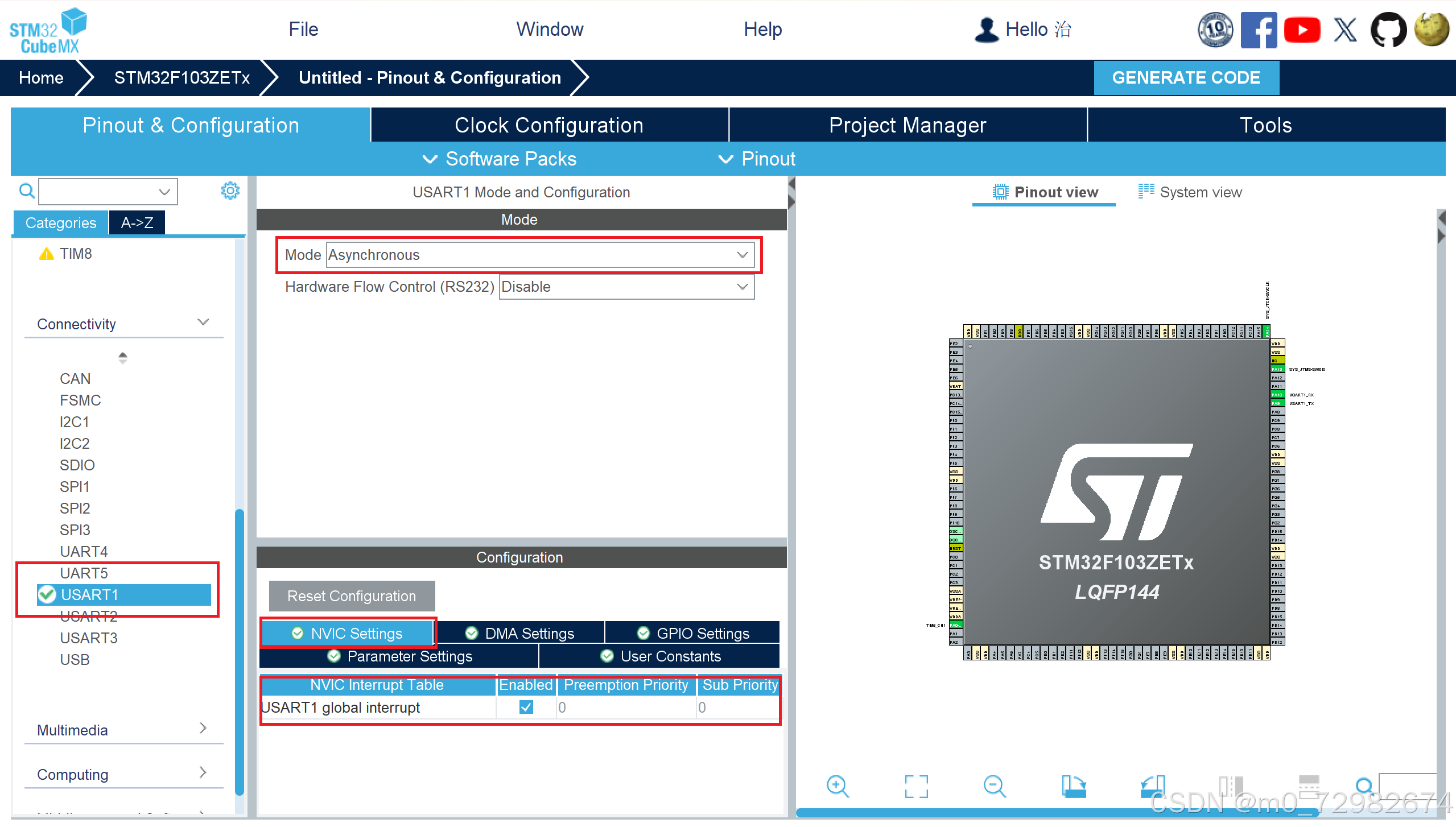Click the best fit icon under the chip diagram
1456x827 pixels.
point(915,787)
